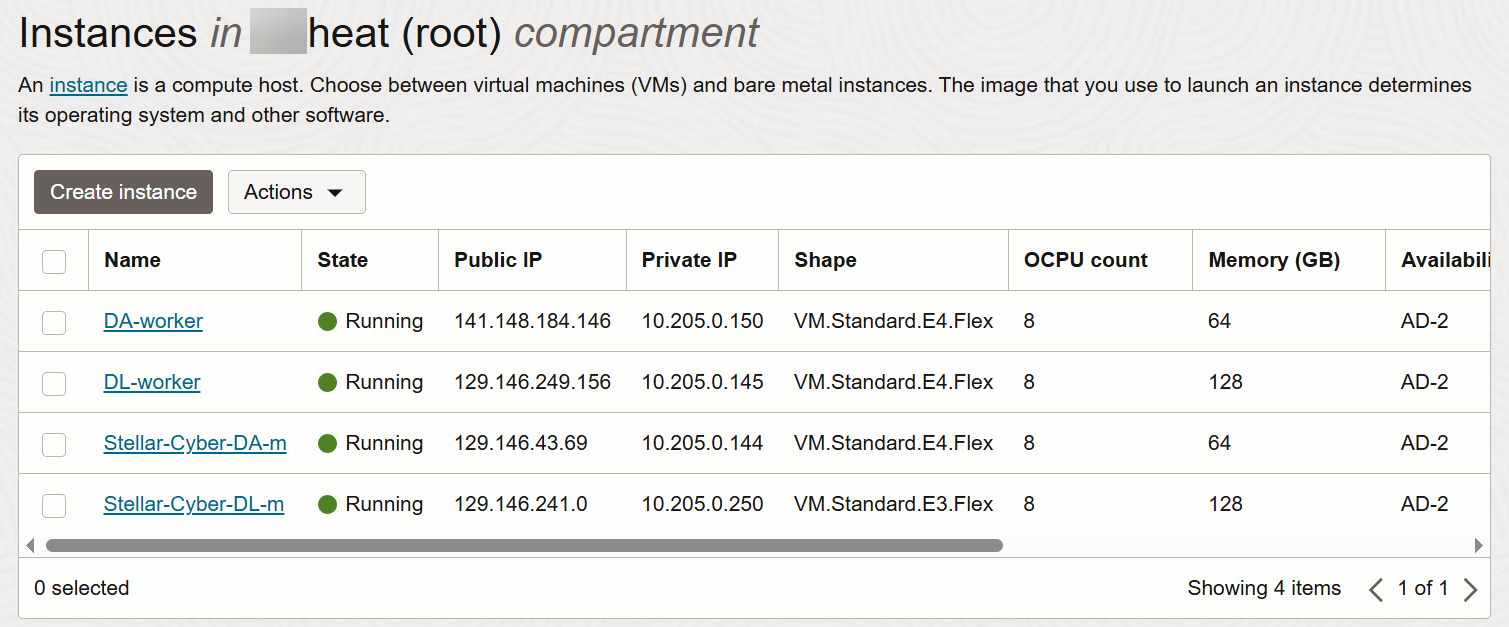Go to the previous page arrow
The height and width of the screenshot is (627, 1509).
pos(1376,589)
